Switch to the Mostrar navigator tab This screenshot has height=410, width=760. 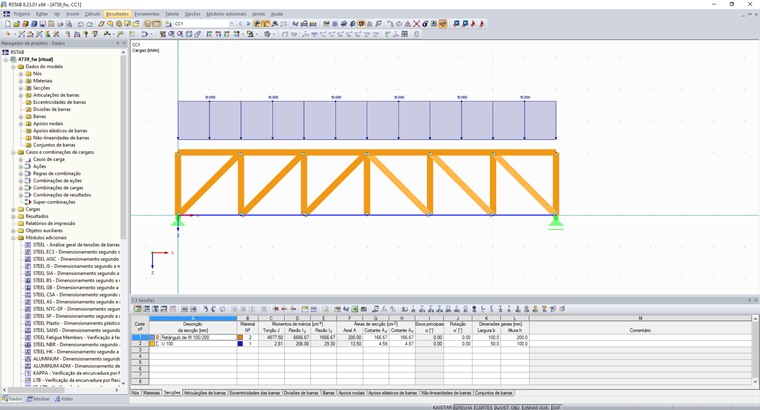coord(38,399)
